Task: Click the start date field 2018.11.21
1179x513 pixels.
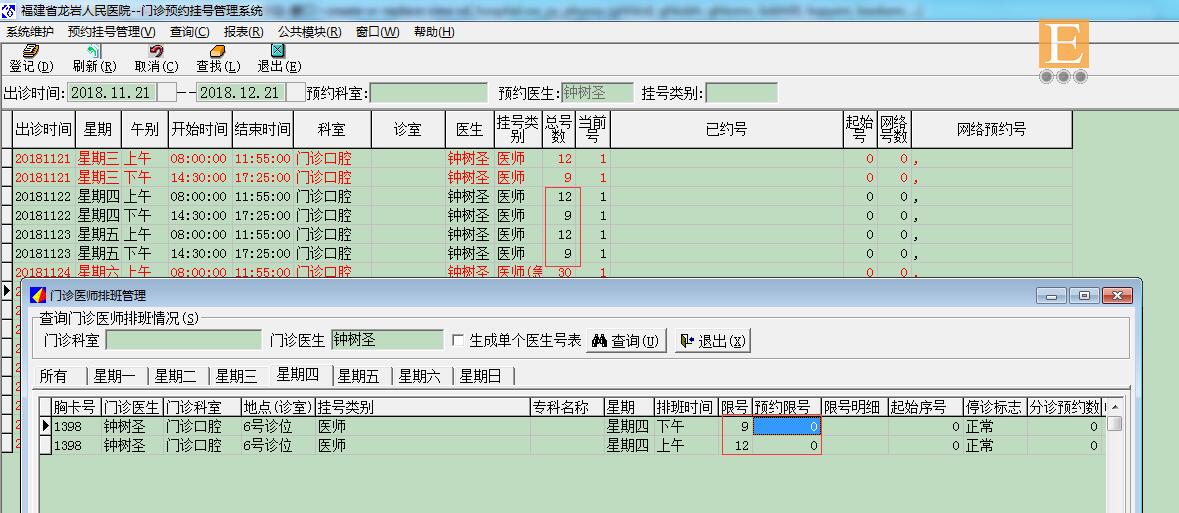Action: point(113,93)
